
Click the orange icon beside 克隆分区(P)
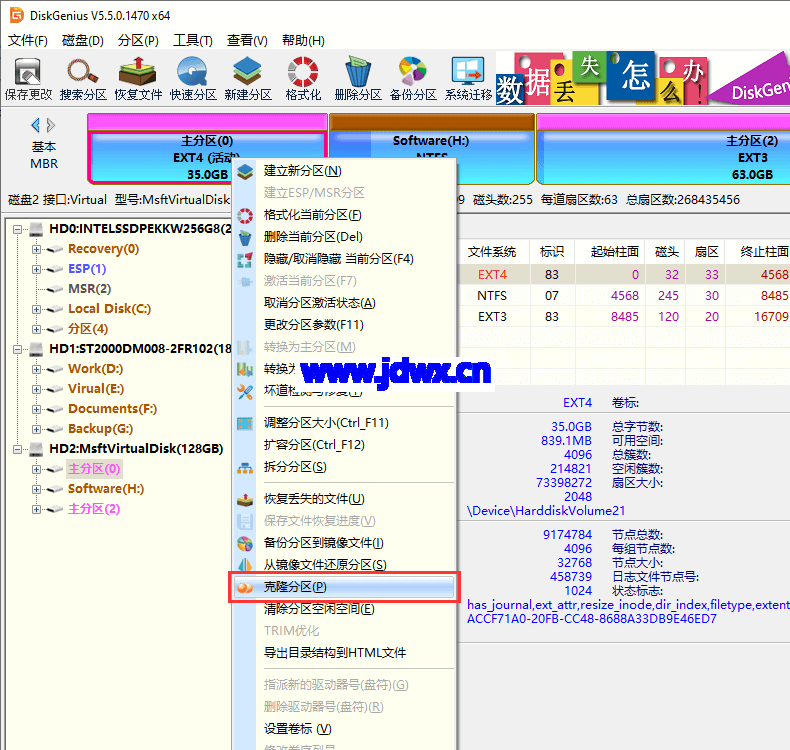245,587
